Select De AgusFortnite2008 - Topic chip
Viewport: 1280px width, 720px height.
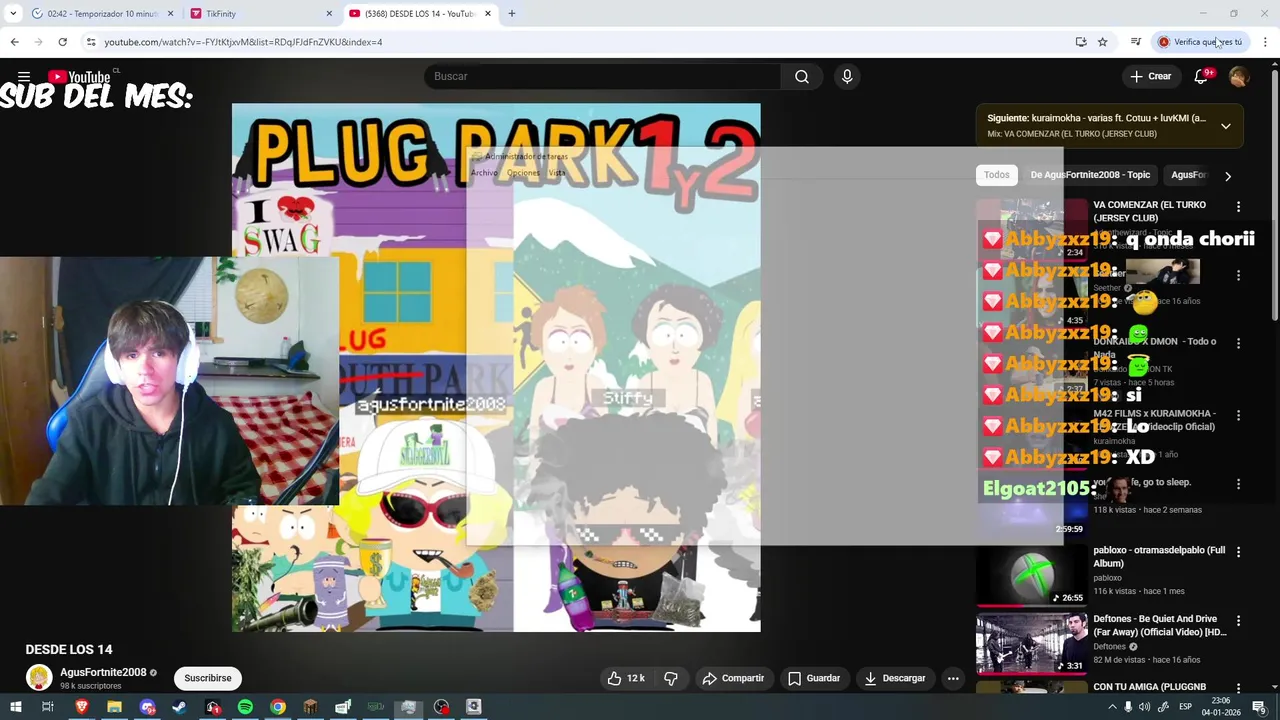point(1090,175)
